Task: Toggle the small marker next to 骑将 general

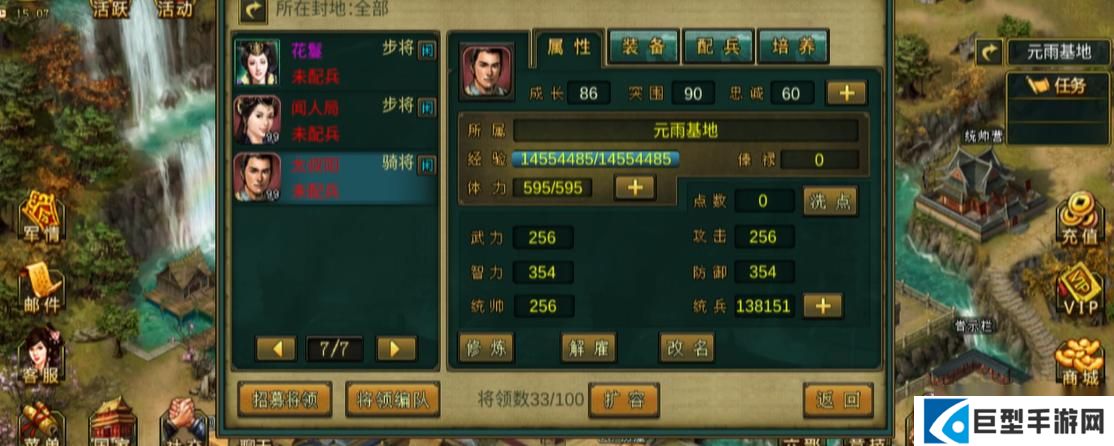Action: [427, 165]
